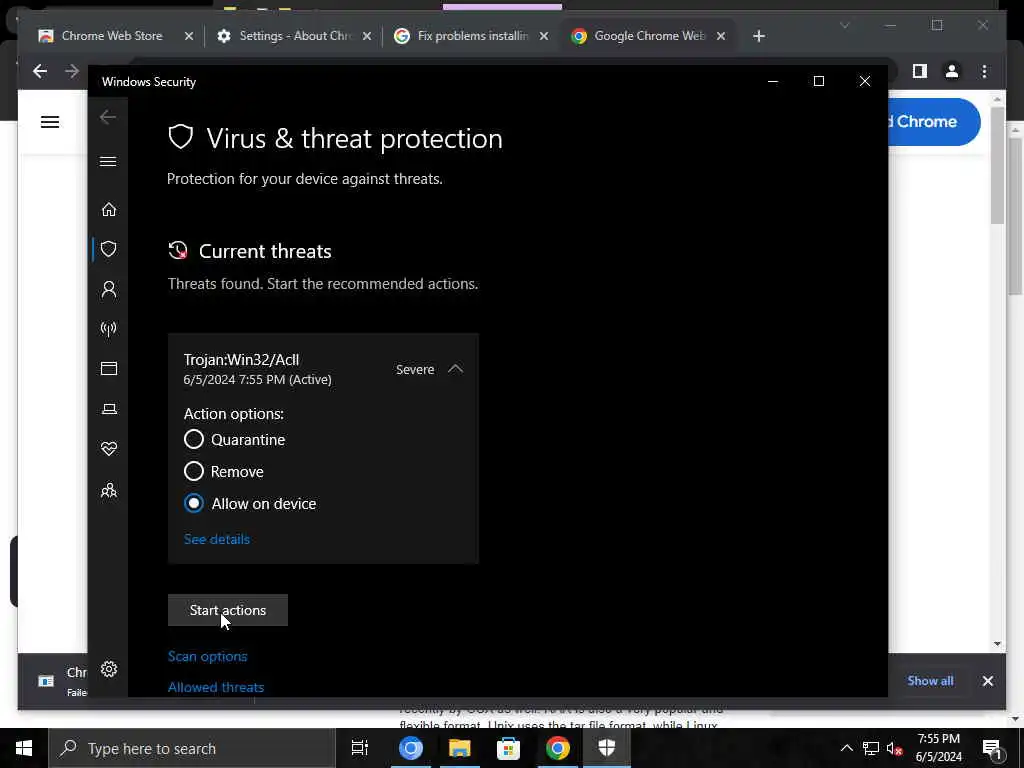This screenshot has width=1024, height=768.
Task: Click Type here to search box
Action: point(192,748)
